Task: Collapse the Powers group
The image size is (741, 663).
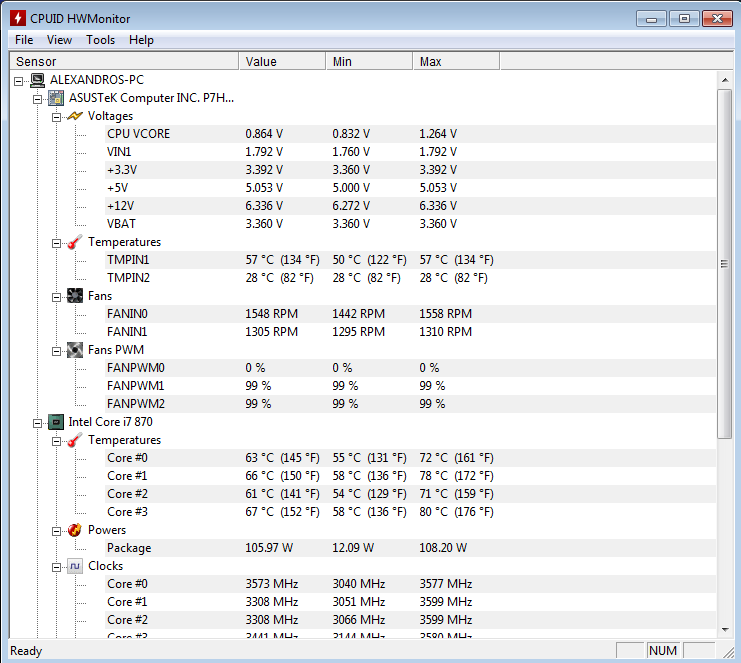Action: click(x=56, y=531)
